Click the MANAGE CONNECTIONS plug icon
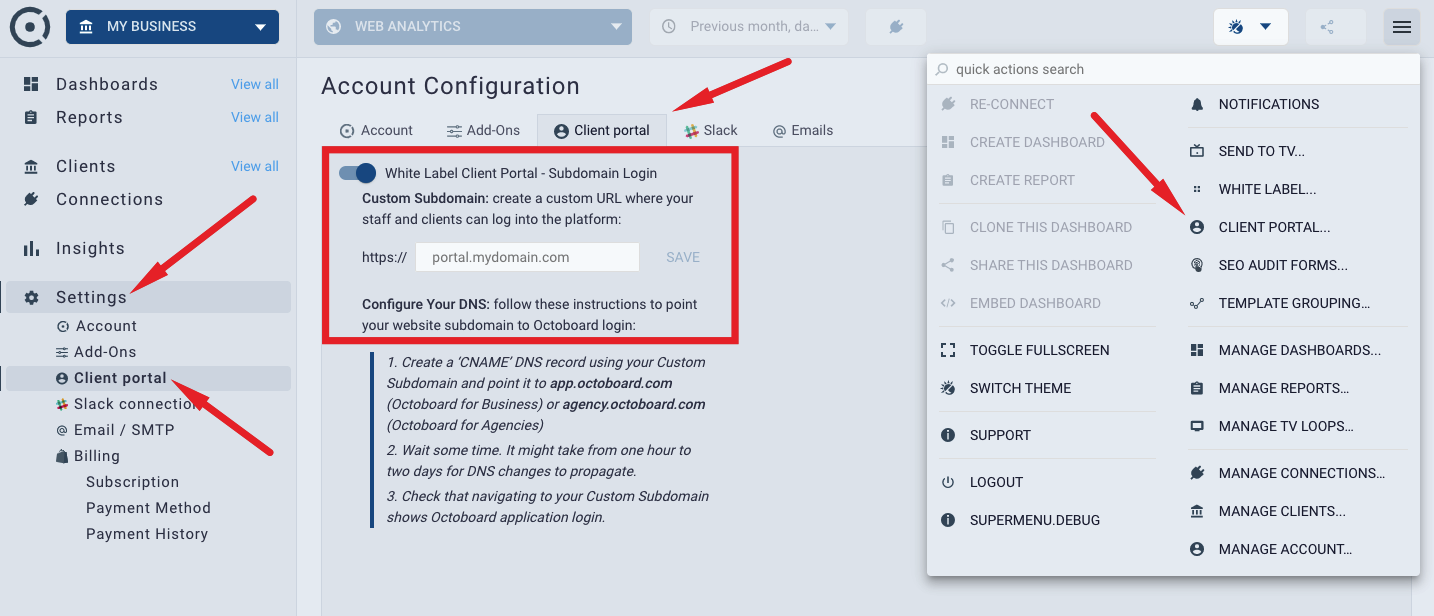 [1197, 473]
